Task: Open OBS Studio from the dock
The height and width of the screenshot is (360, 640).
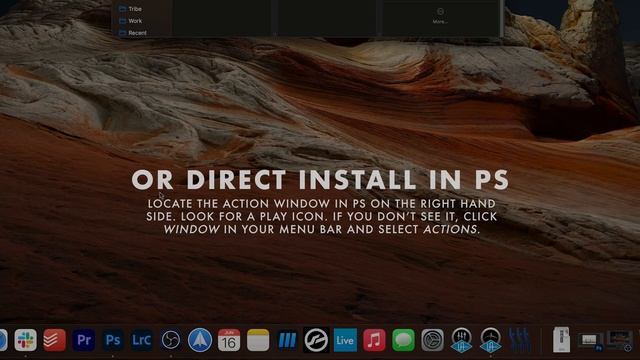Action: click(171, 340)
